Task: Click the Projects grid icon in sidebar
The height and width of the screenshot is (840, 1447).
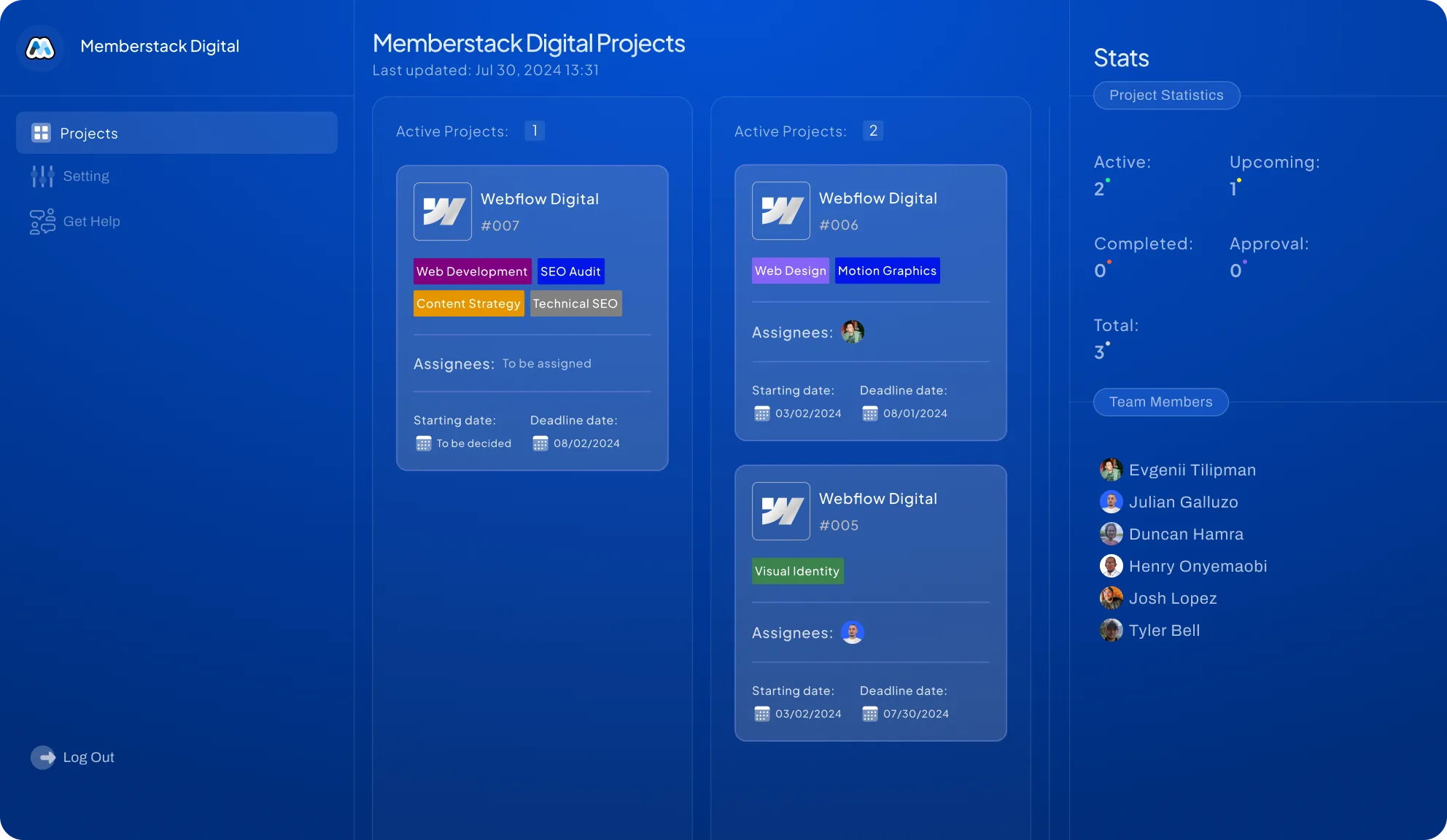Action: (41, 133)
